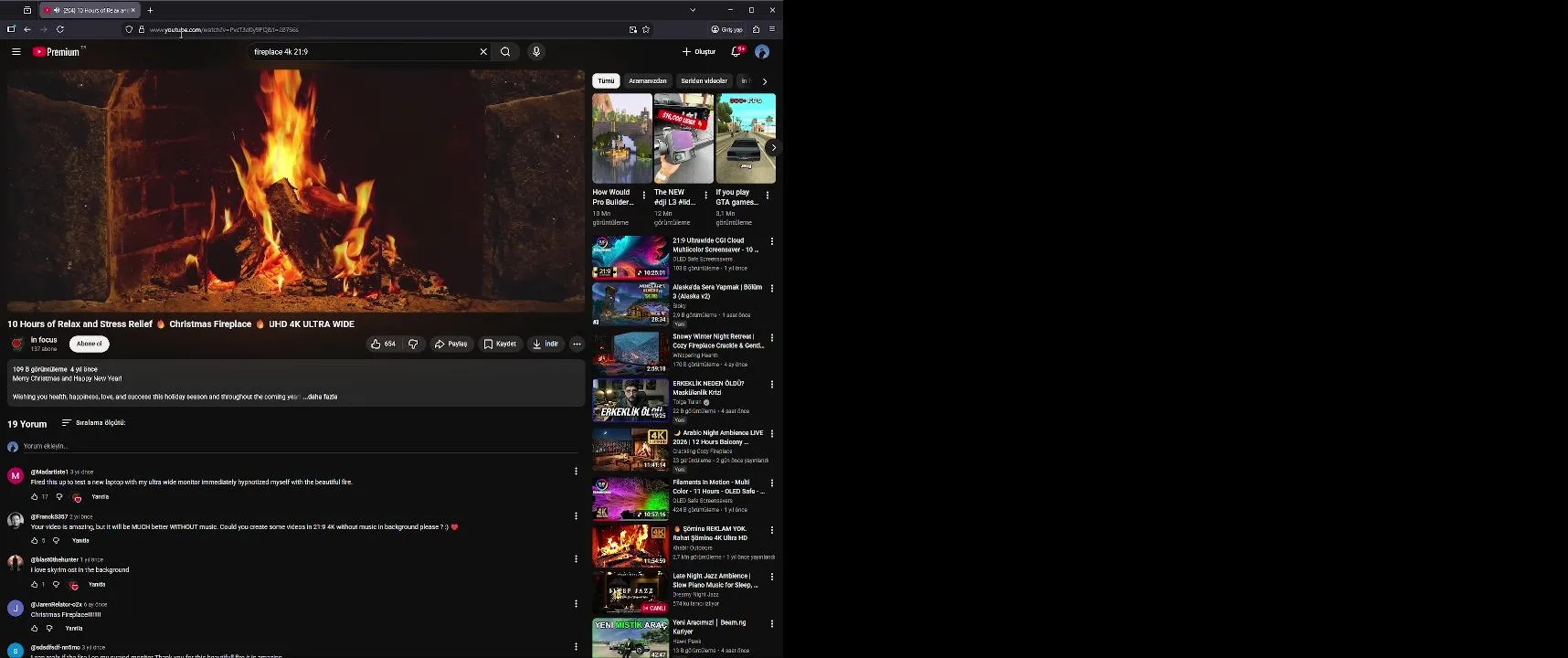Dislike the video with thumbs-down icon
Image resolution: width=1568 pixels, height=658 pixels.
pos(413,344)
